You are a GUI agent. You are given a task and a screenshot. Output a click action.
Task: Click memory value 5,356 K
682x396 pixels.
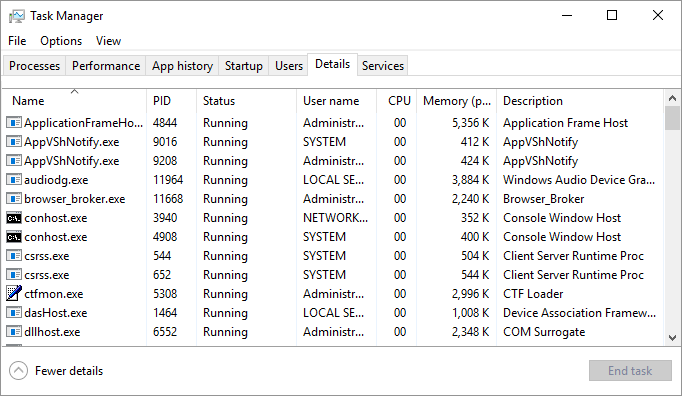click(471, 123)
